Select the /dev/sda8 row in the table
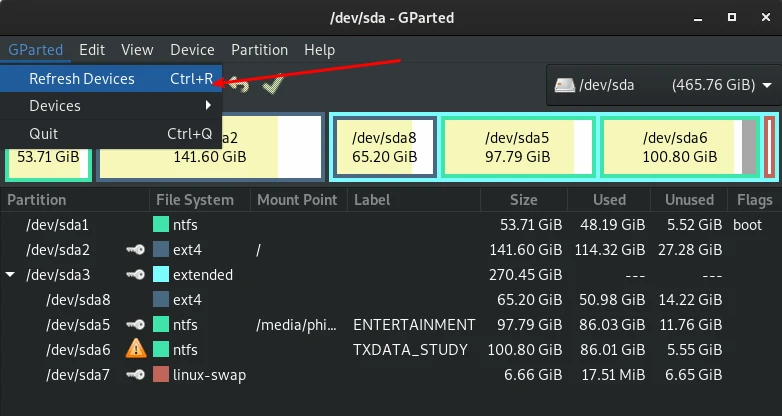Screen dimensions: 782x416 tap(391, 300)
